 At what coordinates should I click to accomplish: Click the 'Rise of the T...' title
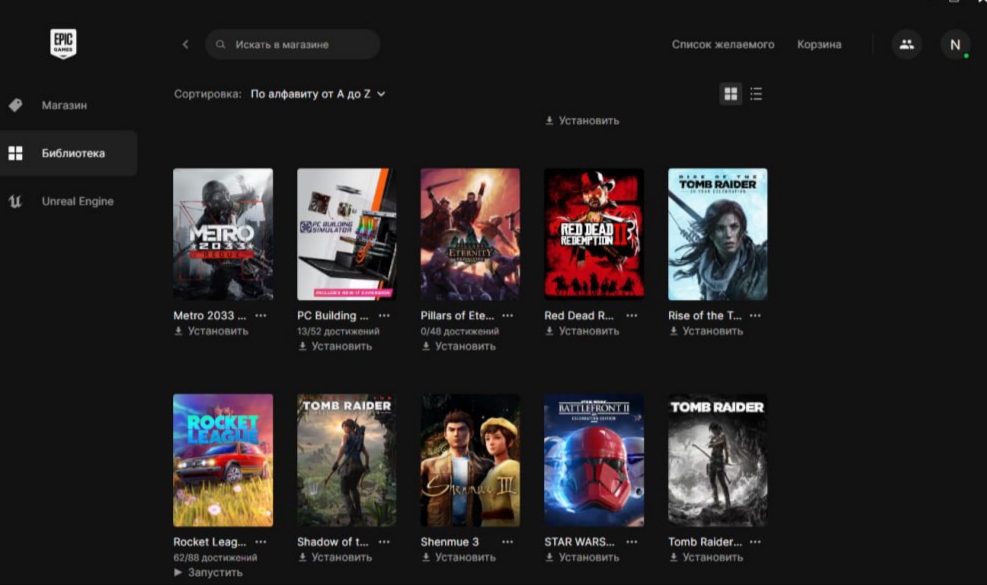click(705, 315)
